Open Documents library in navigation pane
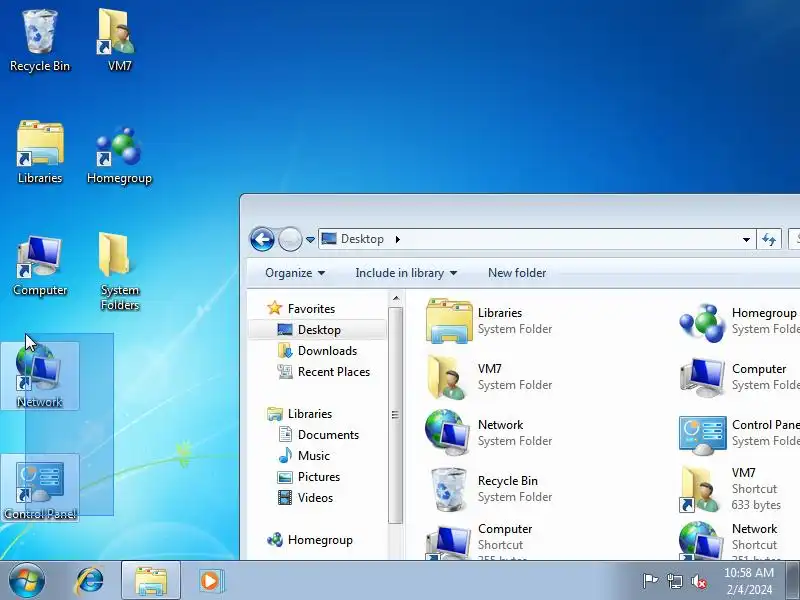 (x=319, y=435)
